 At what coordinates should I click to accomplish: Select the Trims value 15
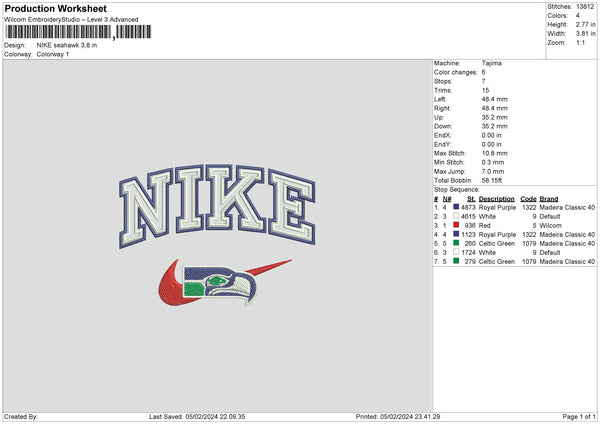click(485, 90)
